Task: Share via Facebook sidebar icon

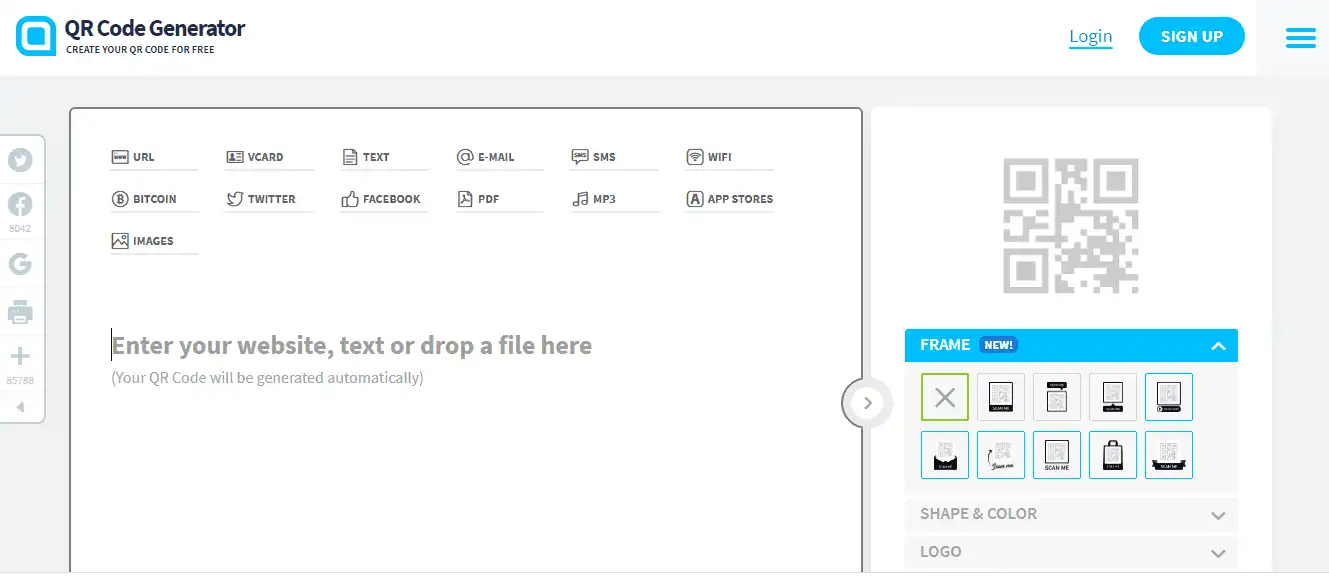Action: coord(20,205)
